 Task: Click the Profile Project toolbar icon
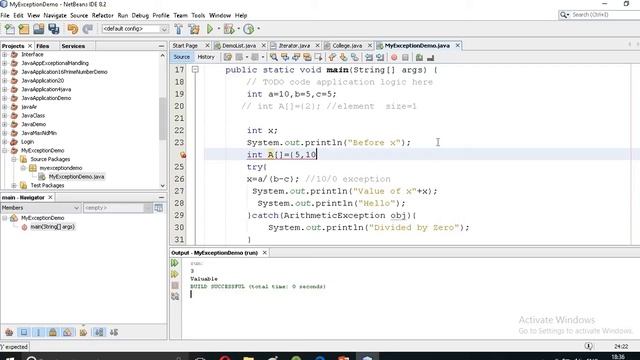(x=249, y=29)
